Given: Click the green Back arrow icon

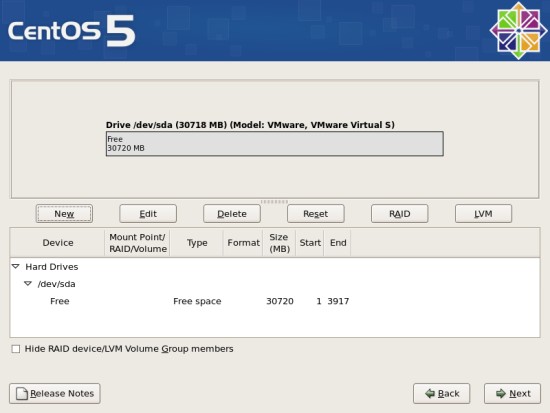Looking at the screenshot, I should click(x=430, y=393).
